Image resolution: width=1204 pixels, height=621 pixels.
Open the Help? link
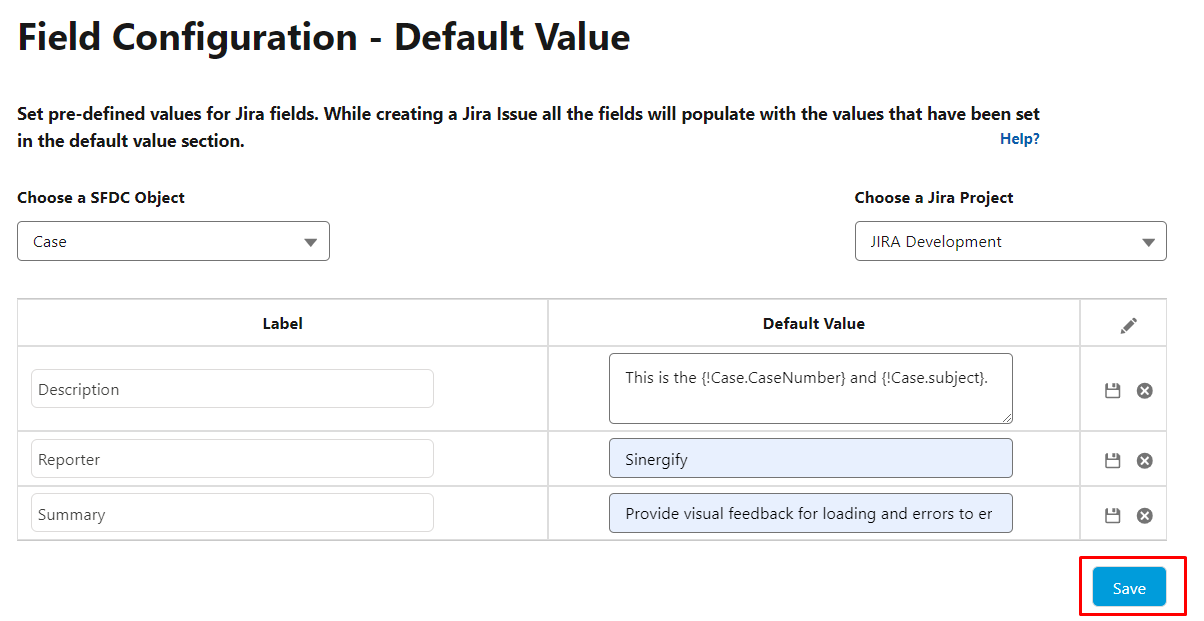1020,139
